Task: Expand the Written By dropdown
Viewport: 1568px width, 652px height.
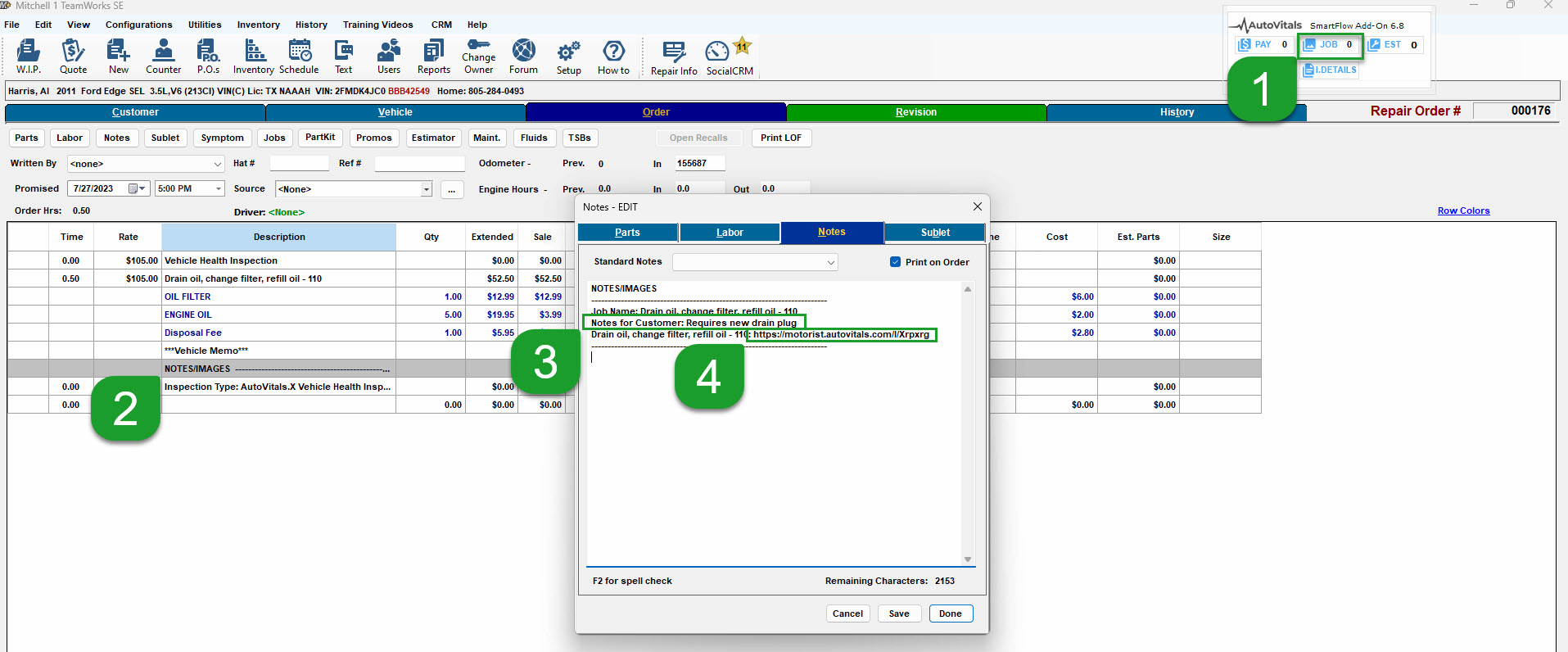Action: 217,164
